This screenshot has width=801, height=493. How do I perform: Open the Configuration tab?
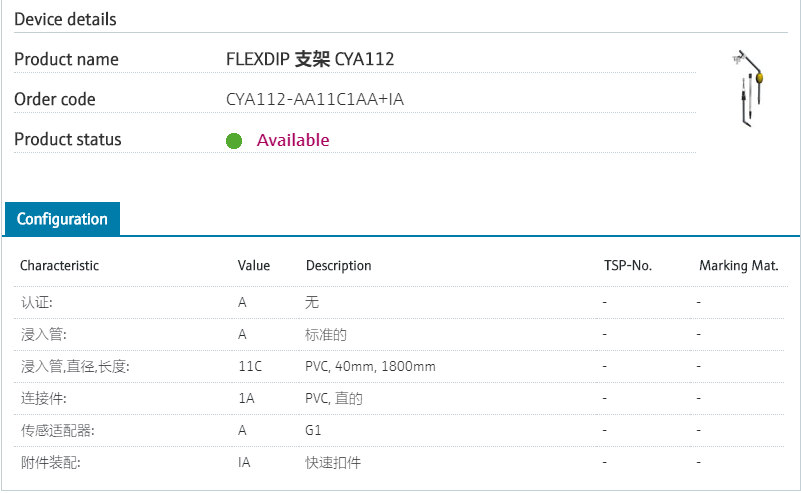(x=62, y=219)
